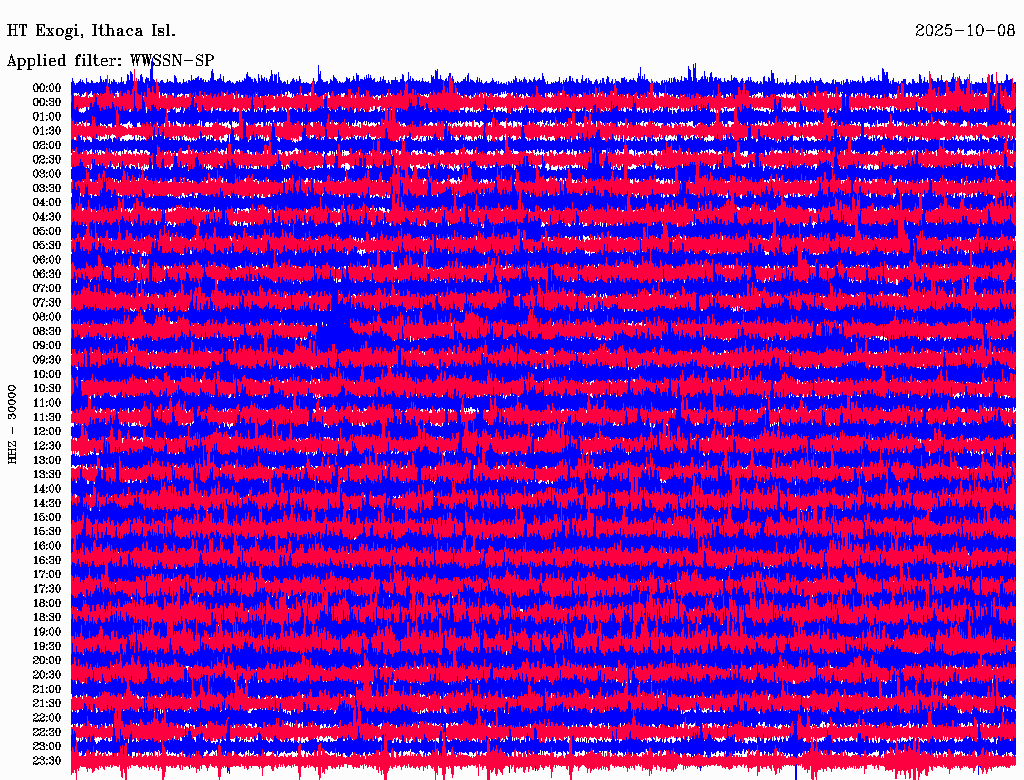
Task: Select the 04:30 time label
Action: pyautogui.click(x=47, y=217)
